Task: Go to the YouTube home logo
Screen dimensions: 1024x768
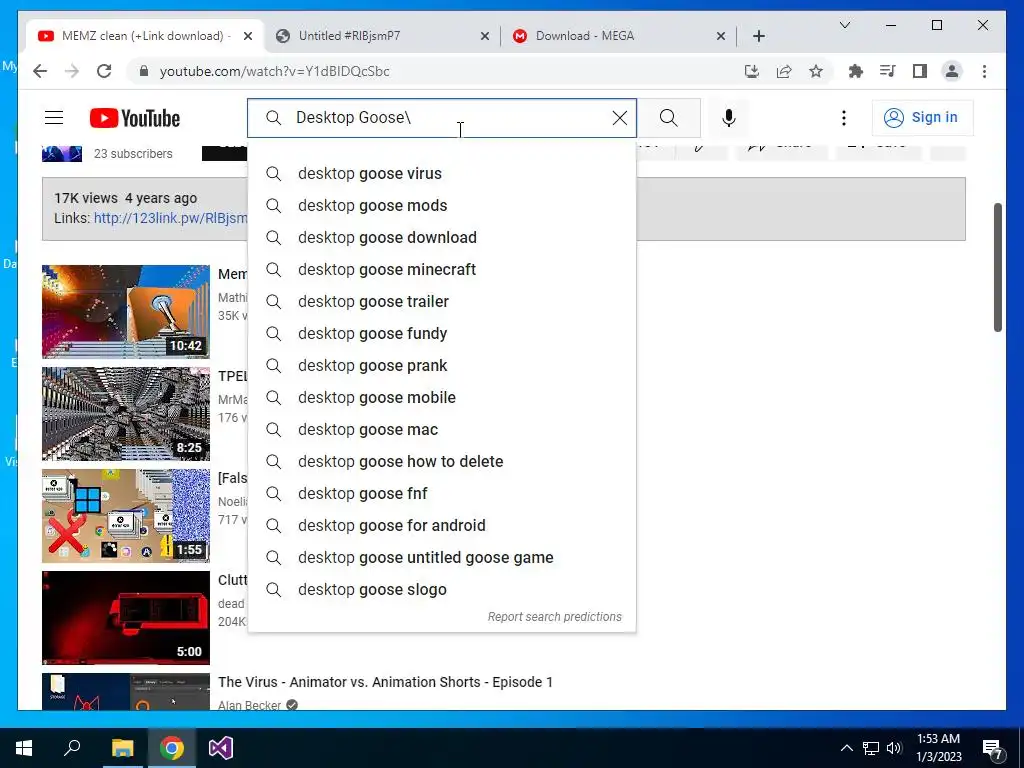Action: [135, 118]
